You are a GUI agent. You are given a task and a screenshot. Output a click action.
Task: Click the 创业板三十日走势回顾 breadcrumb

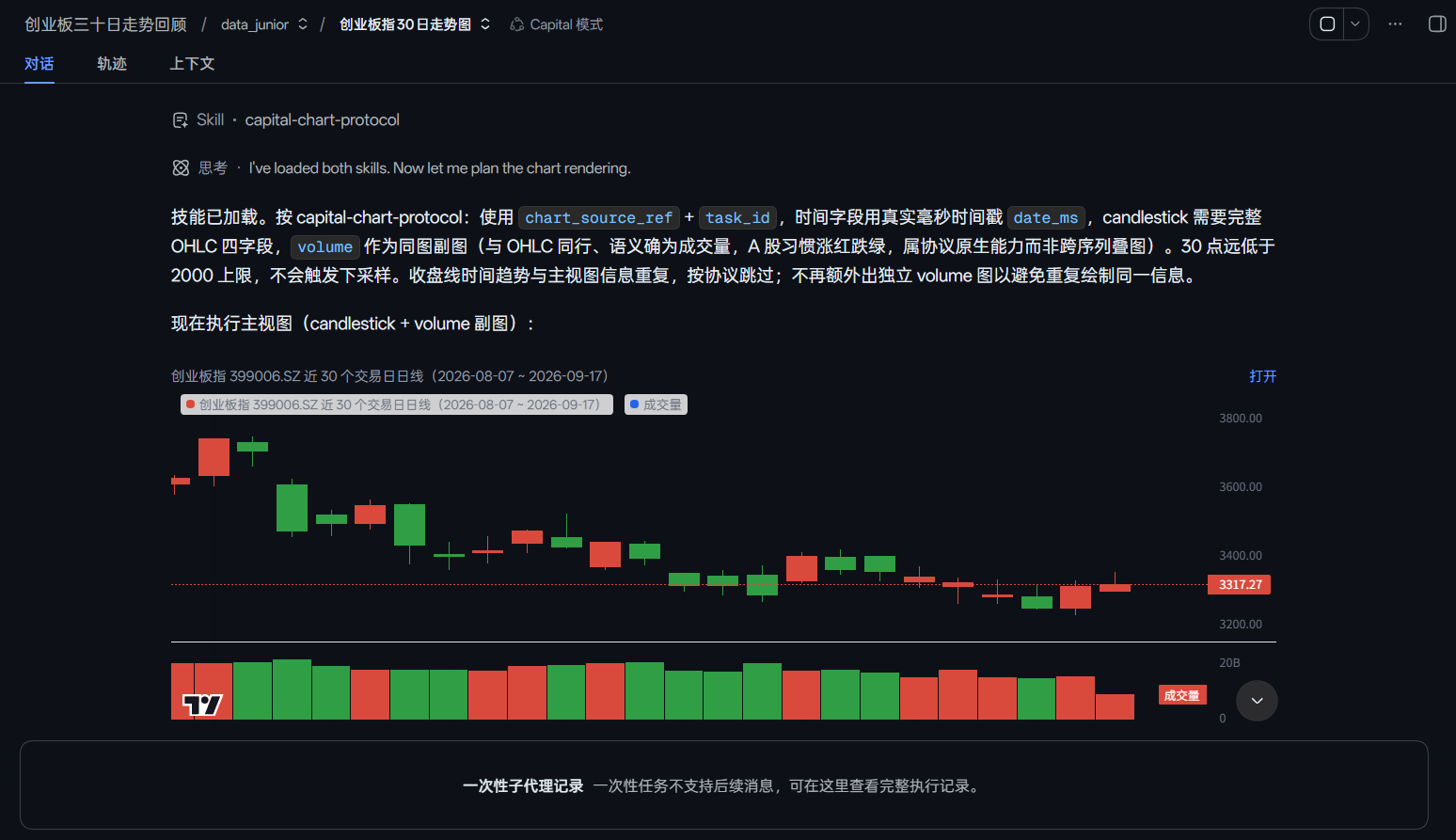point(105,24)
